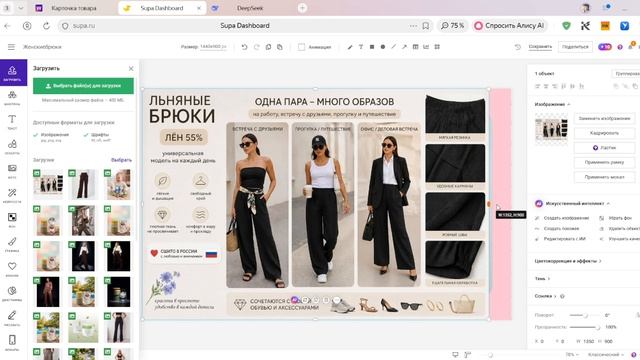Close the Загрузить panel
The height and width of the screenshot is (360, 640).
[x=131, y=69]
